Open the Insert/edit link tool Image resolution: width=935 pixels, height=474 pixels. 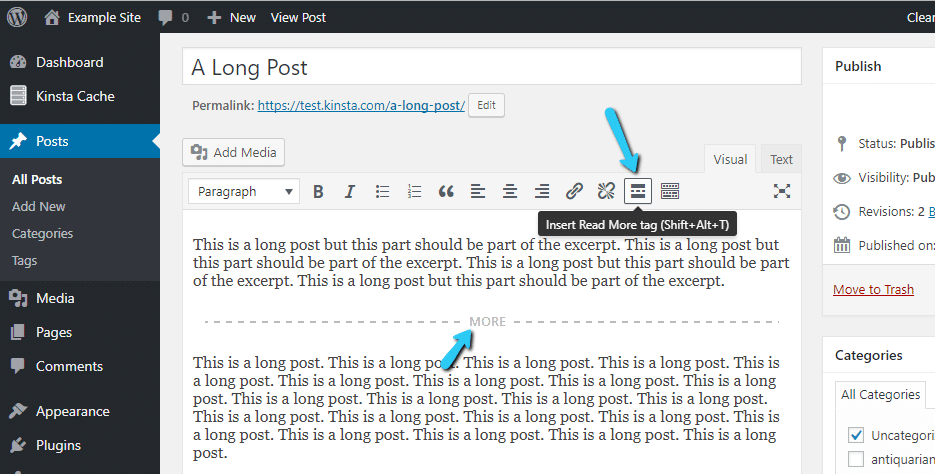point(574,191)
